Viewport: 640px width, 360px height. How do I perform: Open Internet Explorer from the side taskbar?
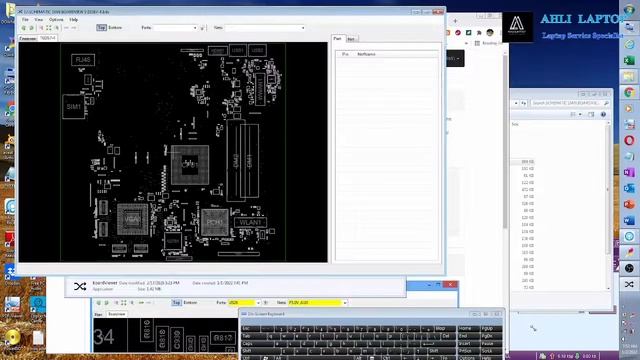pos(629,44)
